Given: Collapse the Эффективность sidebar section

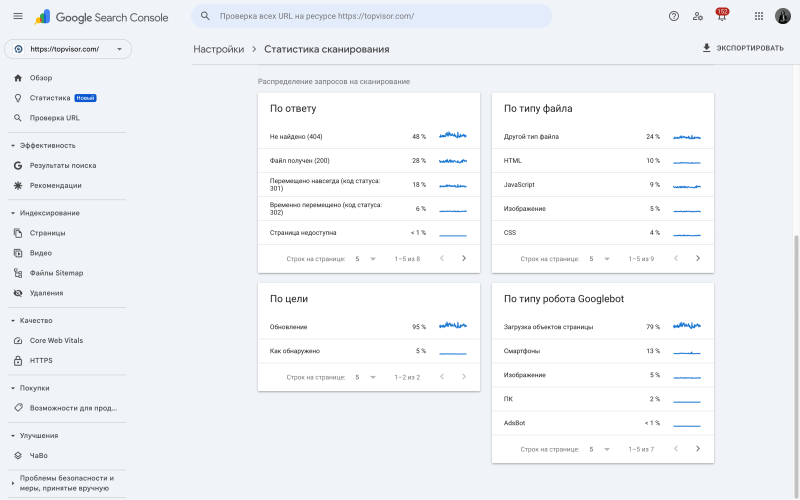Looking at the screenshot, I should point(13,145).
